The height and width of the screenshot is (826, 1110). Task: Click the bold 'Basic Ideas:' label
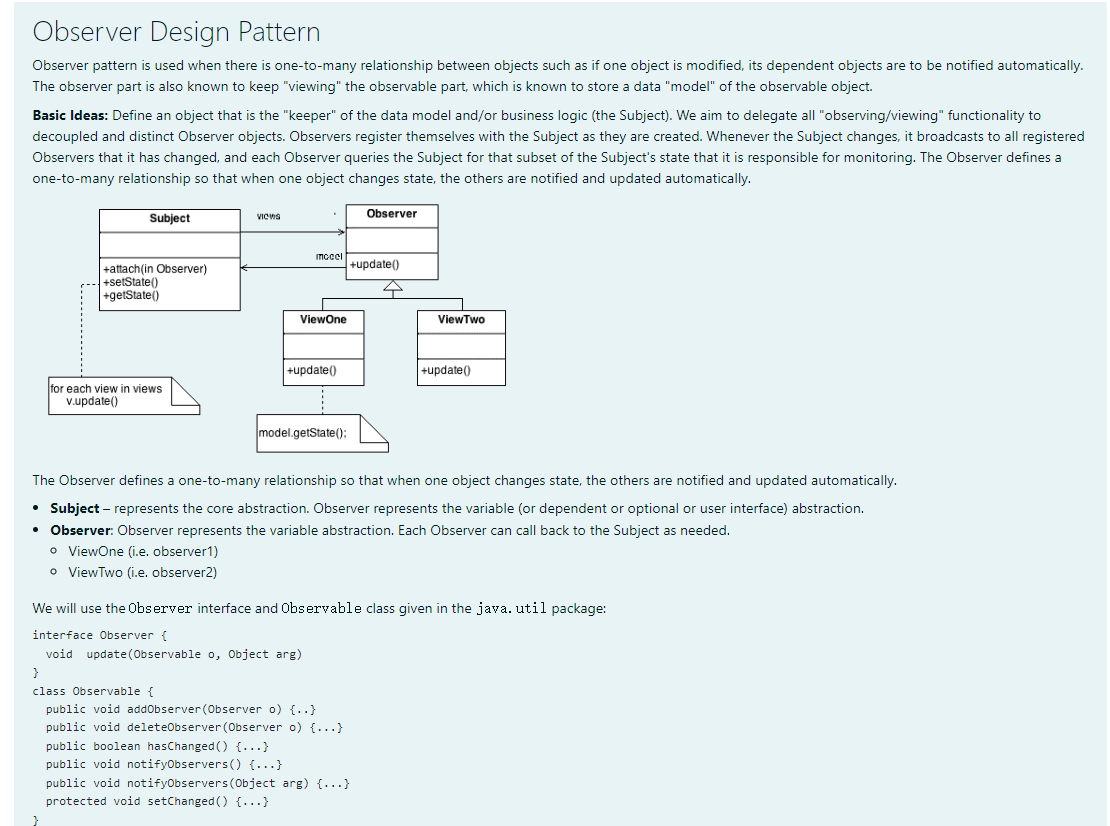point(70,115)
